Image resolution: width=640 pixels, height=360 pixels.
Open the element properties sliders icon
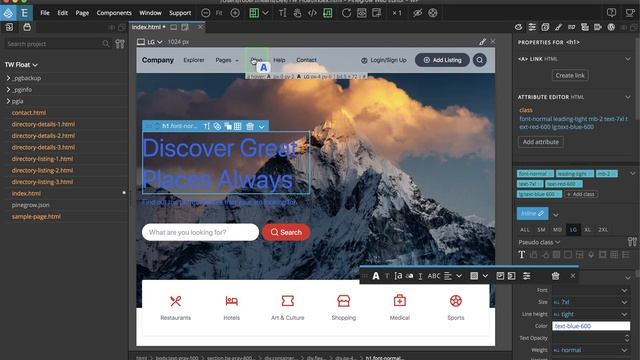[532, 27]
